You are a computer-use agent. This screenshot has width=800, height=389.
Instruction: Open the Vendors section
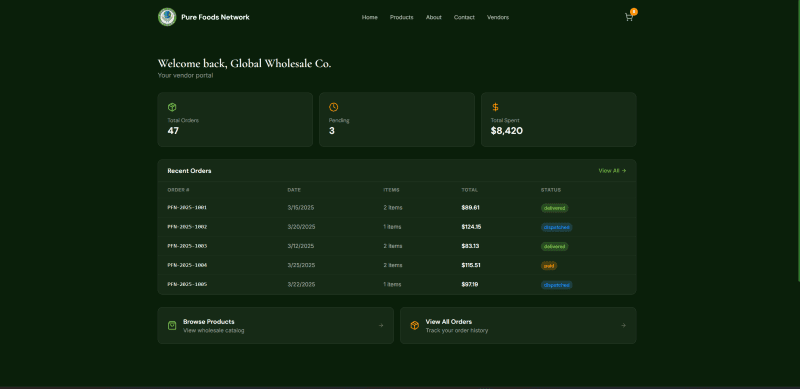[498, 17]
